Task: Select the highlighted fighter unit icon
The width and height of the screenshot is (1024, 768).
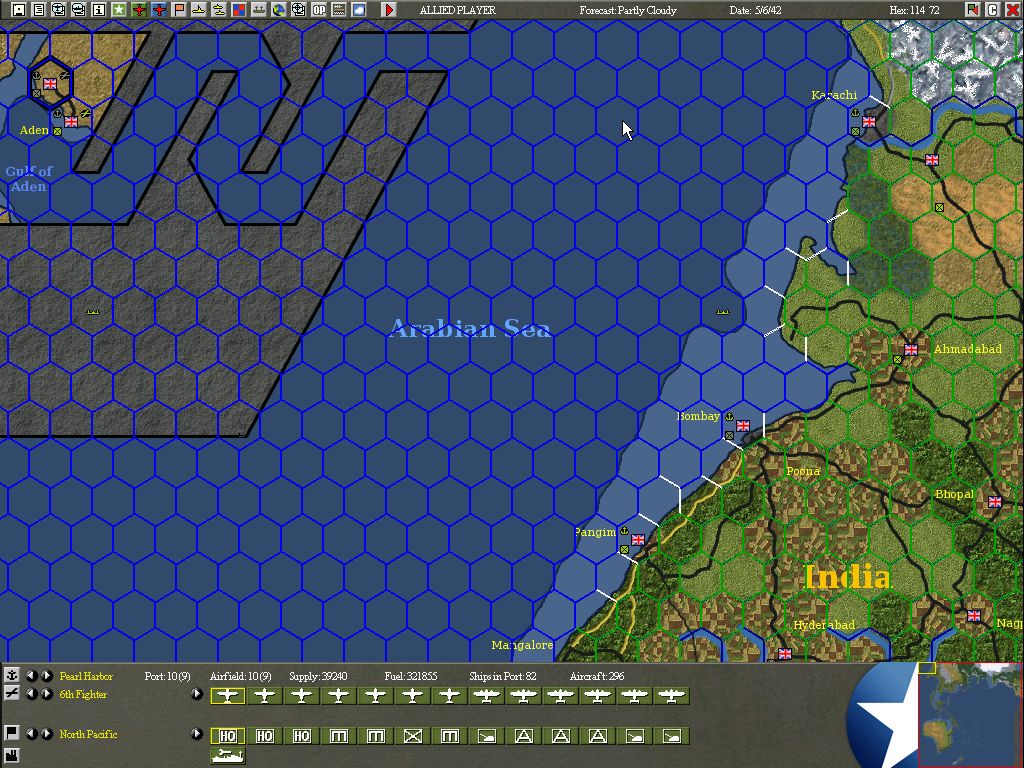Action: point(228,696)
